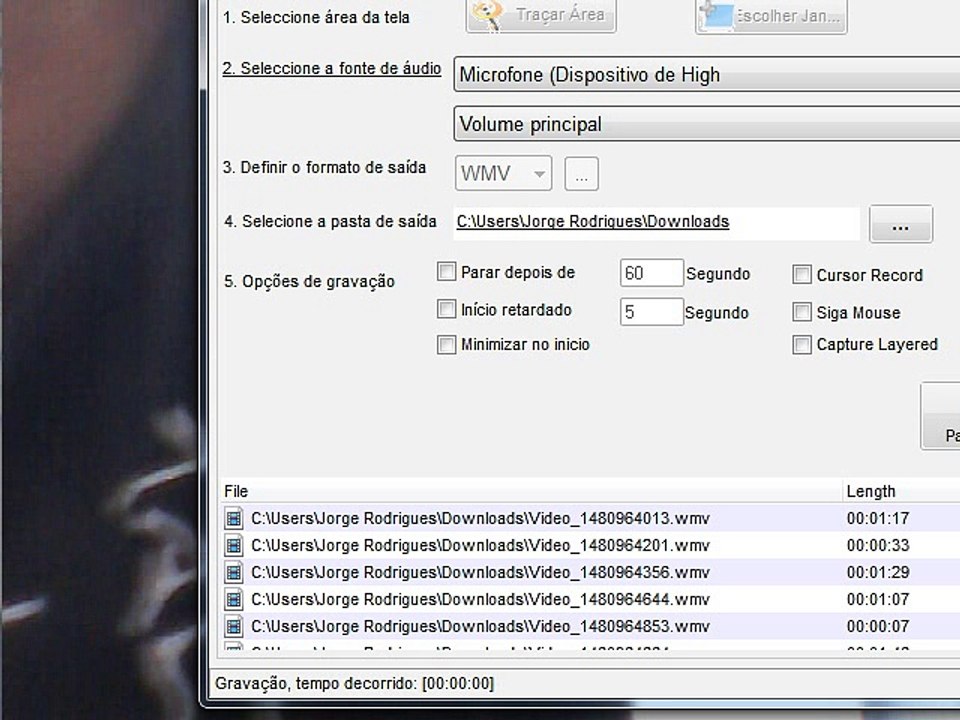Select the file Video_1480964013.wmv

tap(480, 519)
